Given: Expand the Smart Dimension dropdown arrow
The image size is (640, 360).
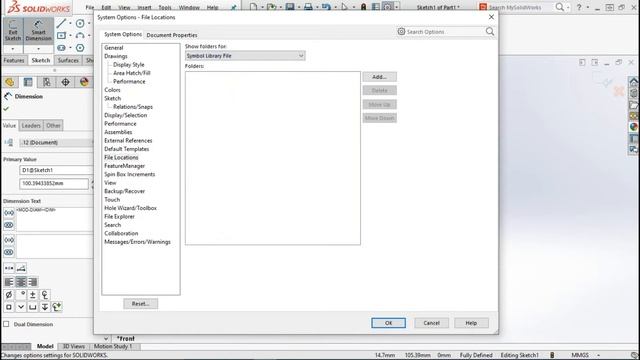Looking at the screenshot, I should pyautogui.click(x=38, y=49).
